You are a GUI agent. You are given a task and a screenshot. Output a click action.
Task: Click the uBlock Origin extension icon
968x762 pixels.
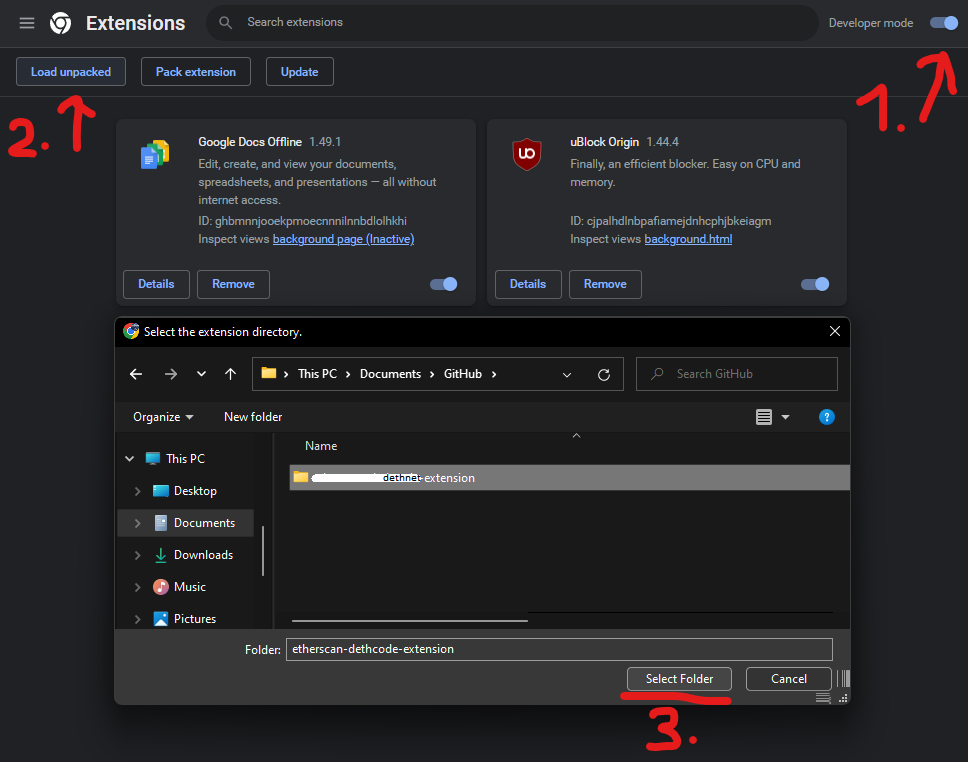pos(527,155)
